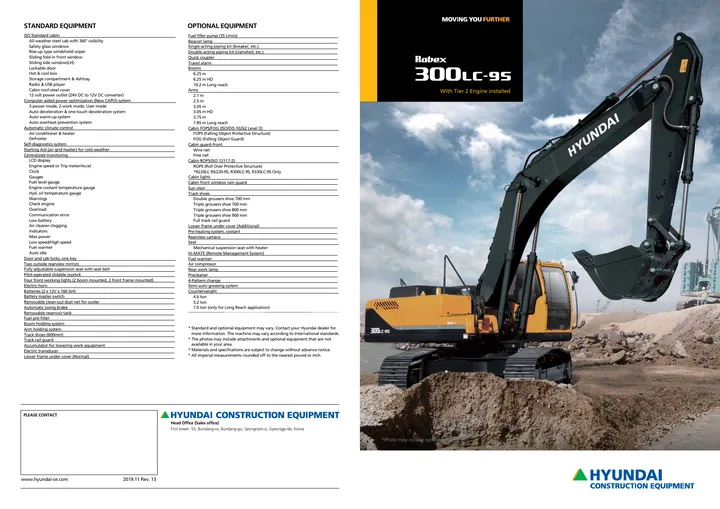Screen dimensions: 720x509
Task: Click 'Automatic climate control' line
Action: pyautogui.click(x=49, y=128)
